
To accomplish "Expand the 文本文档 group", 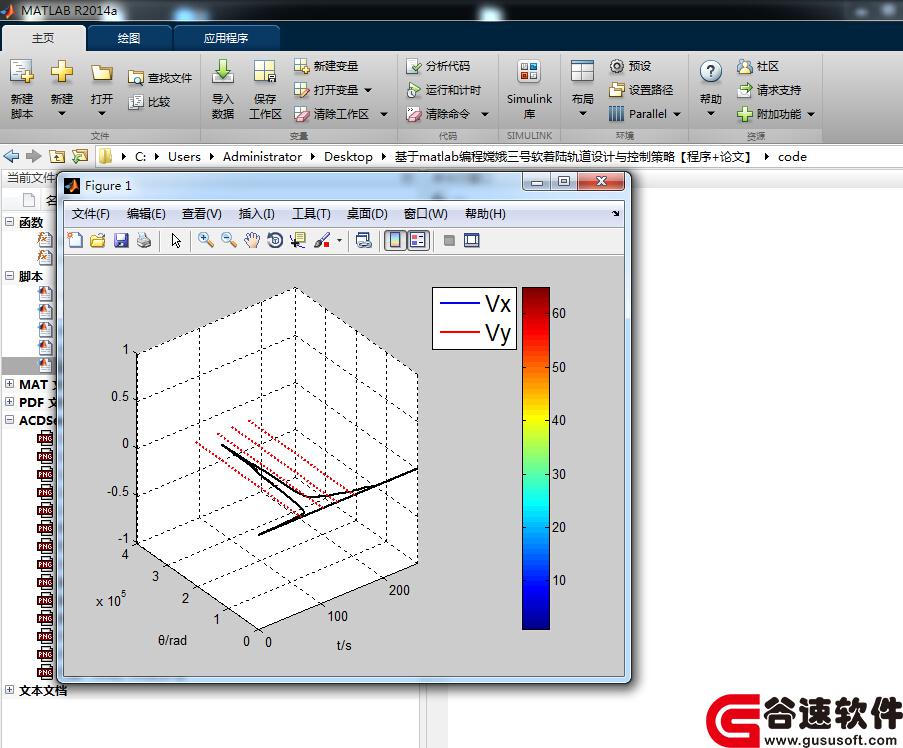I will point(9,689).
